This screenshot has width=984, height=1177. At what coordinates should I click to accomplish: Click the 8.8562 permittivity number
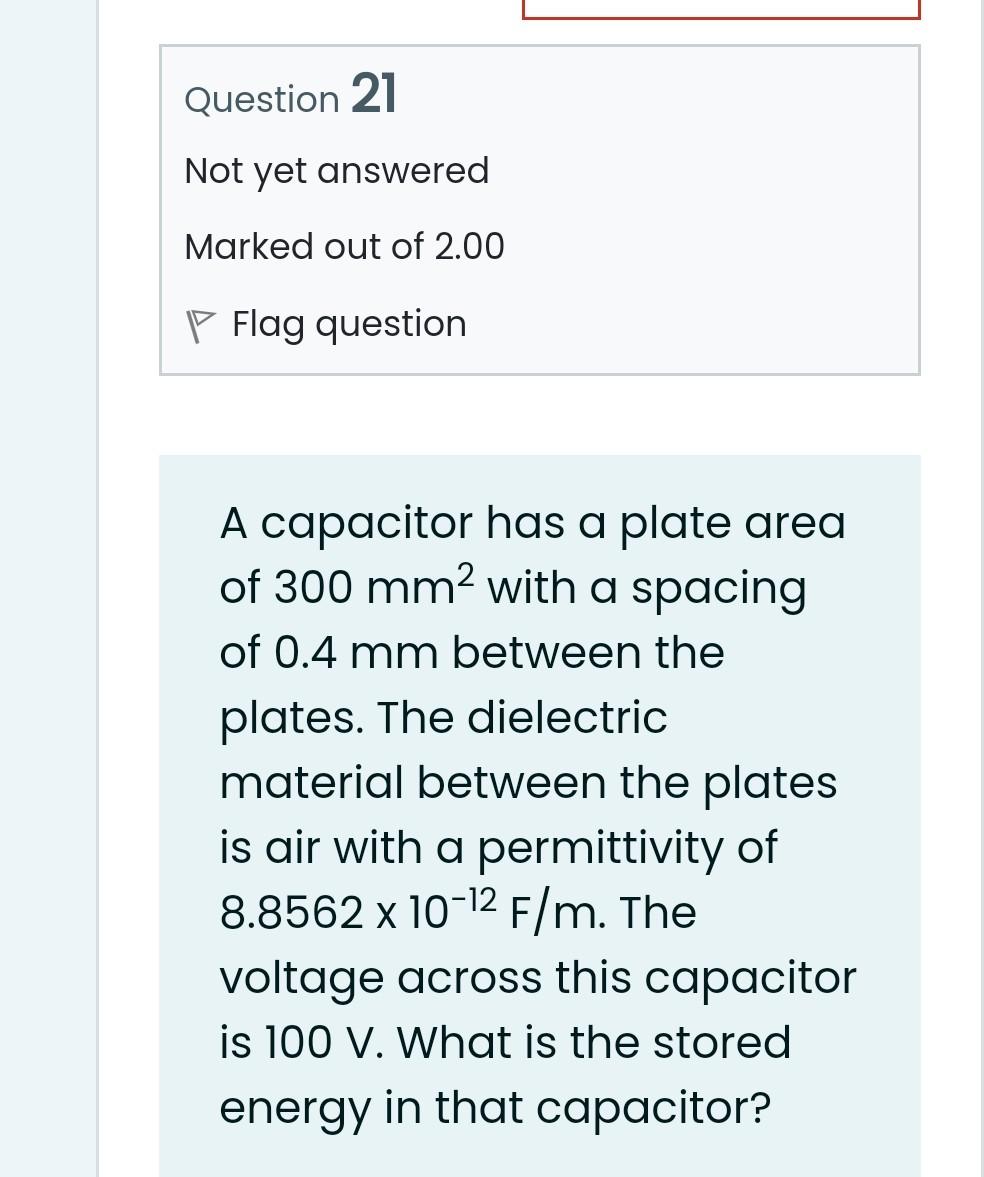tap(291, 913)
